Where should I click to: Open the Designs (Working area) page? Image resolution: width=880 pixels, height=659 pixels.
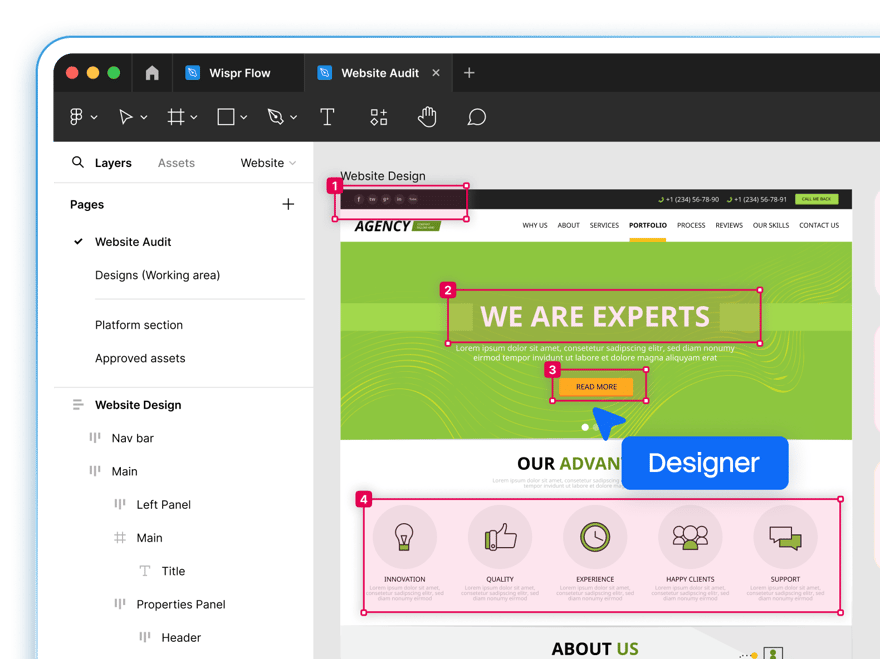point(157,275)
